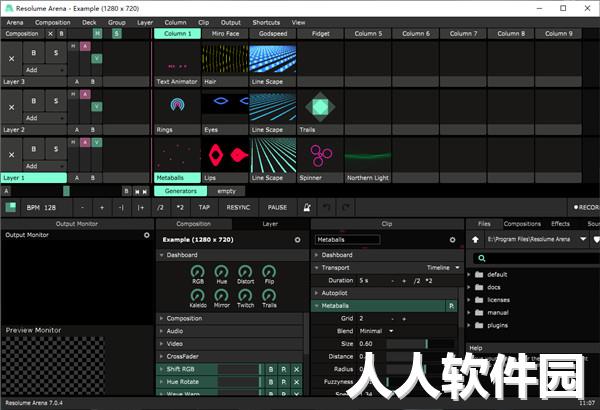
Task: Go up one folder in Files browser
Action: click(x=475, y=240)
